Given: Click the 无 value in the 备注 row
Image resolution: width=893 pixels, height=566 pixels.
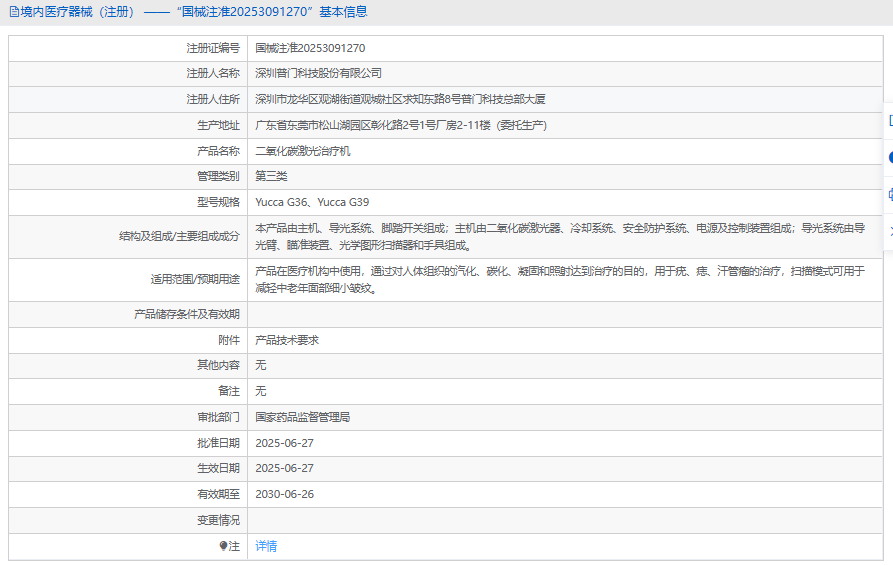Looking at the screenshot, I should (x=260, y=391).
